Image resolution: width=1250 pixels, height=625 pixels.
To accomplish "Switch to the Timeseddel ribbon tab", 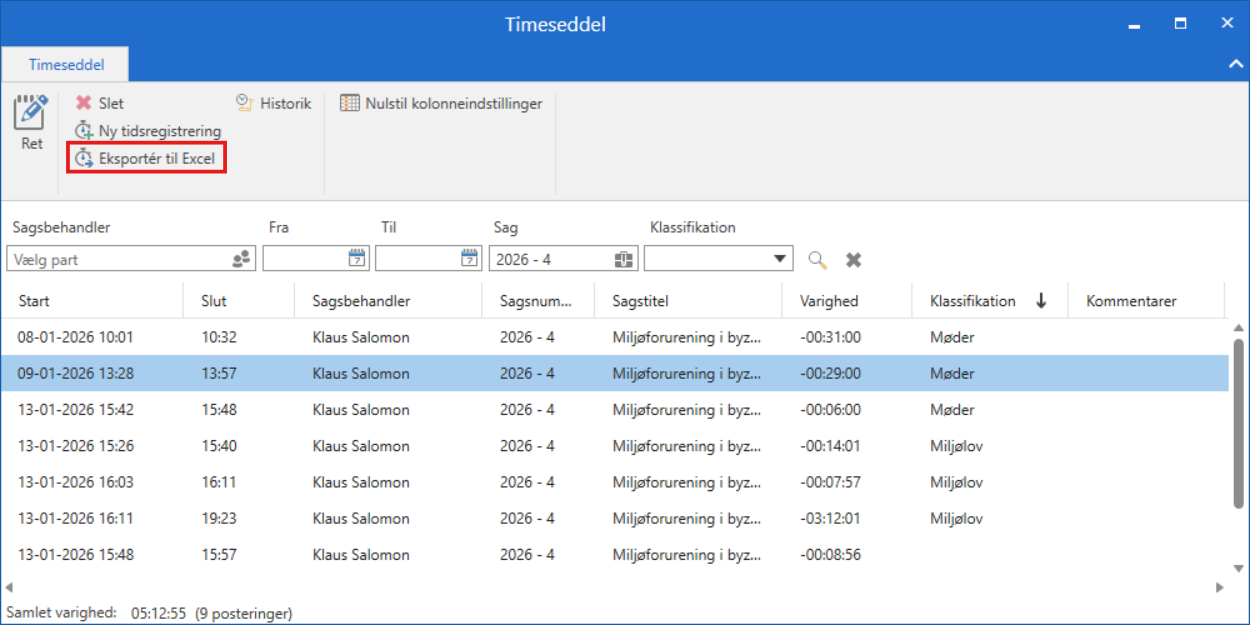I will click(x=65, y=64).
